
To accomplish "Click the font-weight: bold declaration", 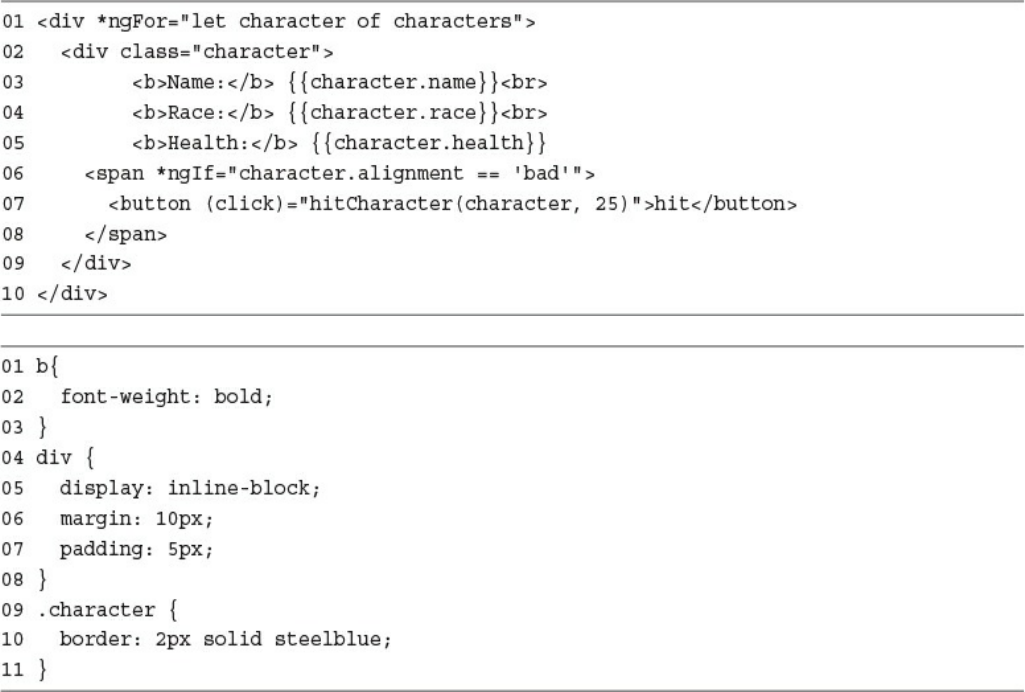I will (x=167, y=397).
